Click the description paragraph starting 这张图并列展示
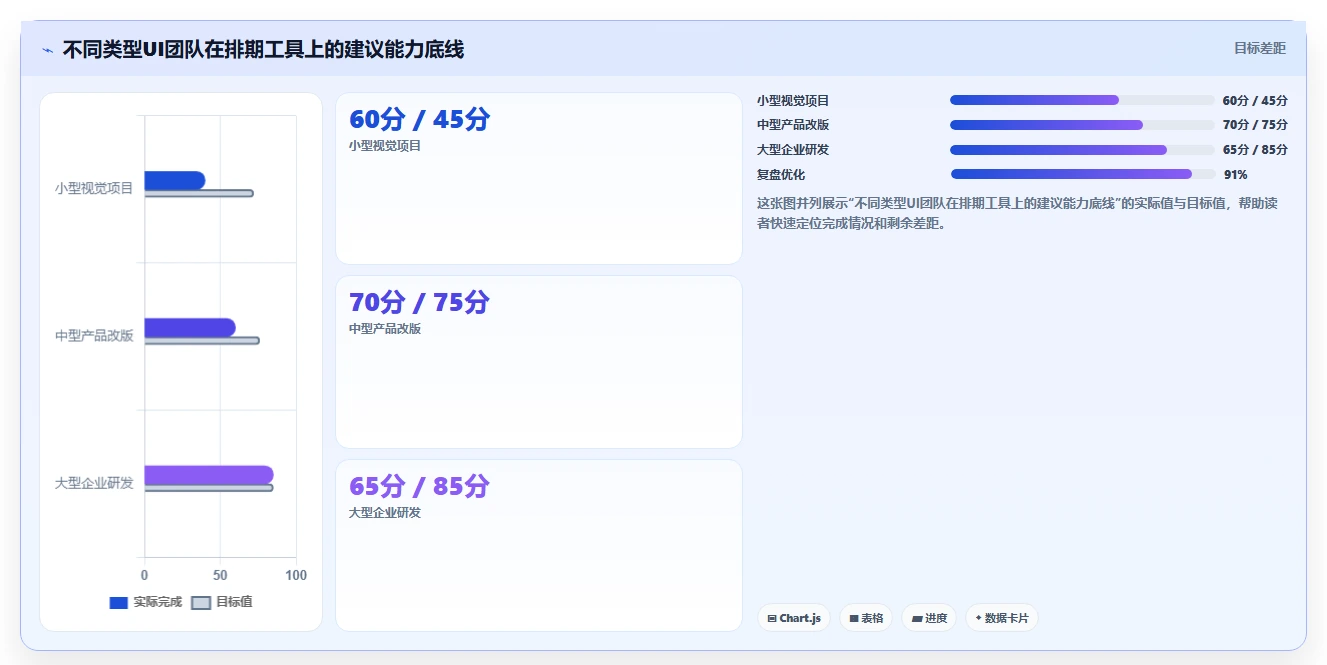This screenshot has width=1327, height=665. click(1017, 213)
